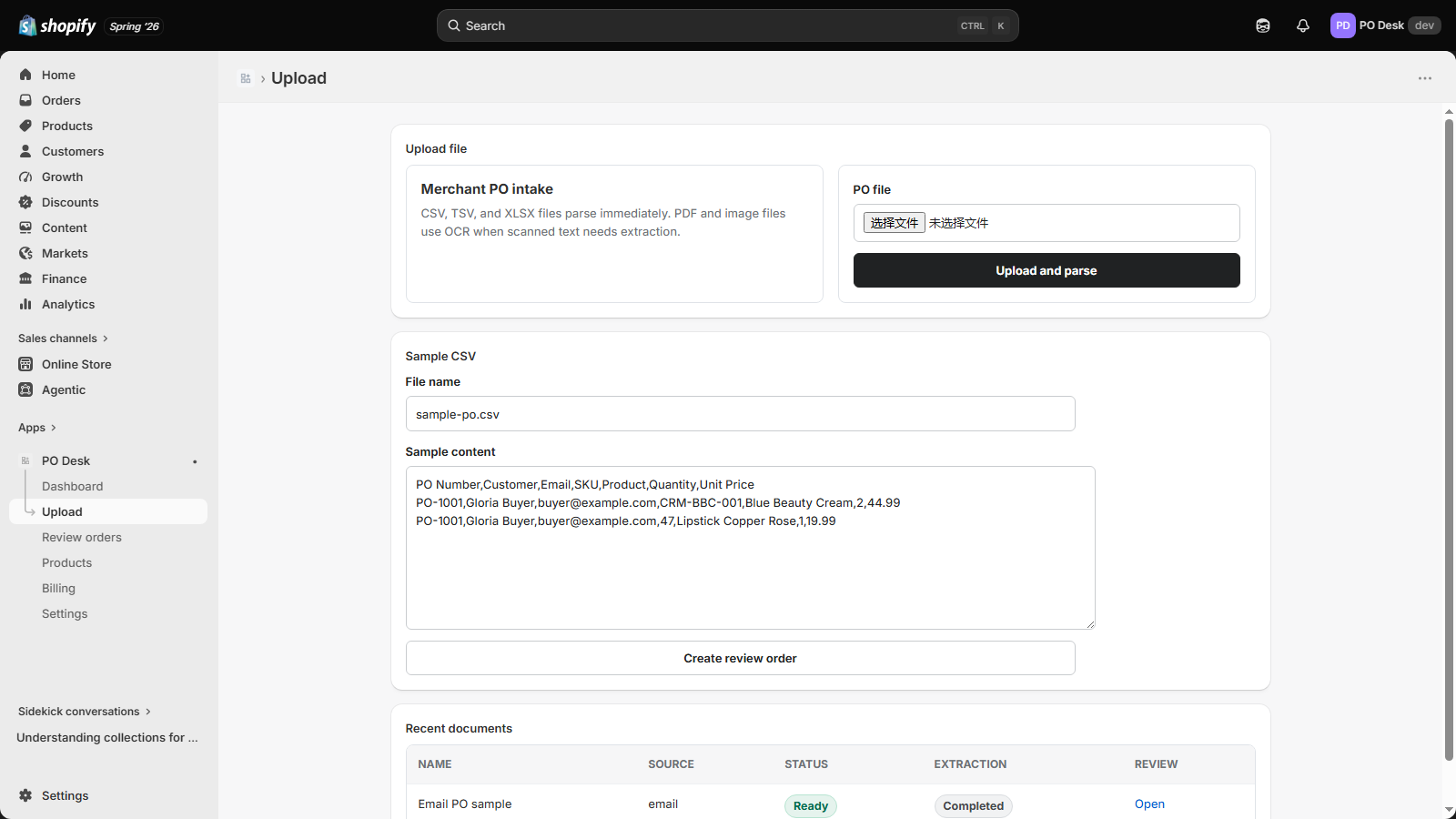Open PO Desk app Settings page
Screen dimensions: 1456x819
(65, 613)
